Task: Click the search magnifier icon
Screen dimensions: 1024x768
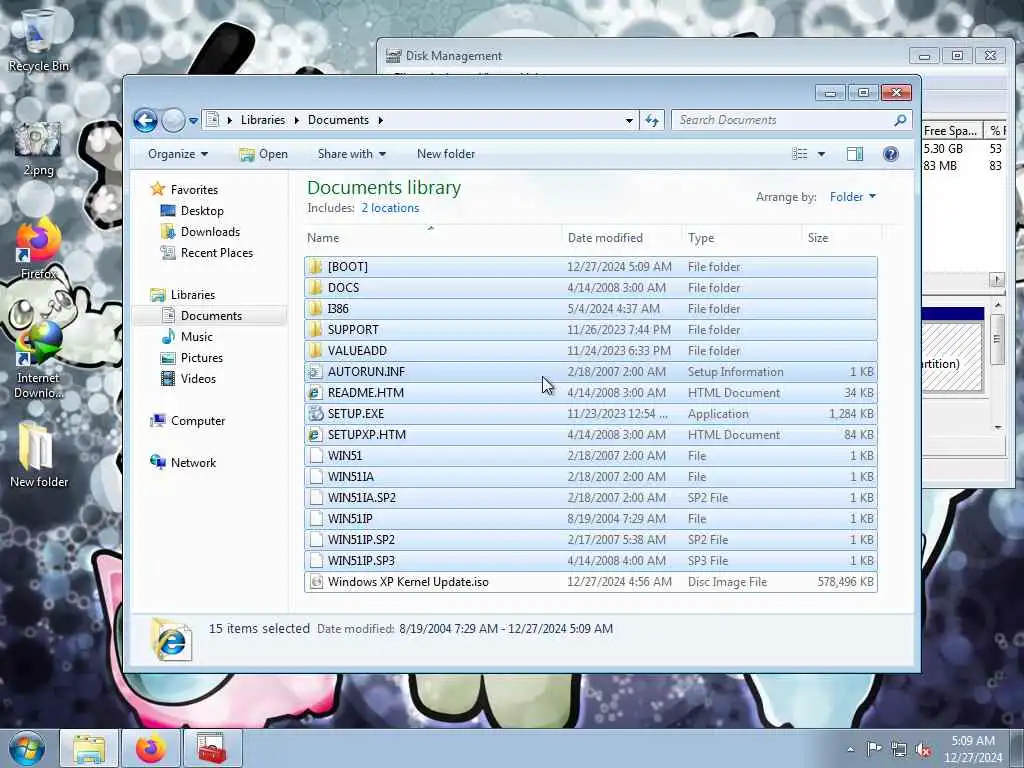Action: [x=901, y=120]
